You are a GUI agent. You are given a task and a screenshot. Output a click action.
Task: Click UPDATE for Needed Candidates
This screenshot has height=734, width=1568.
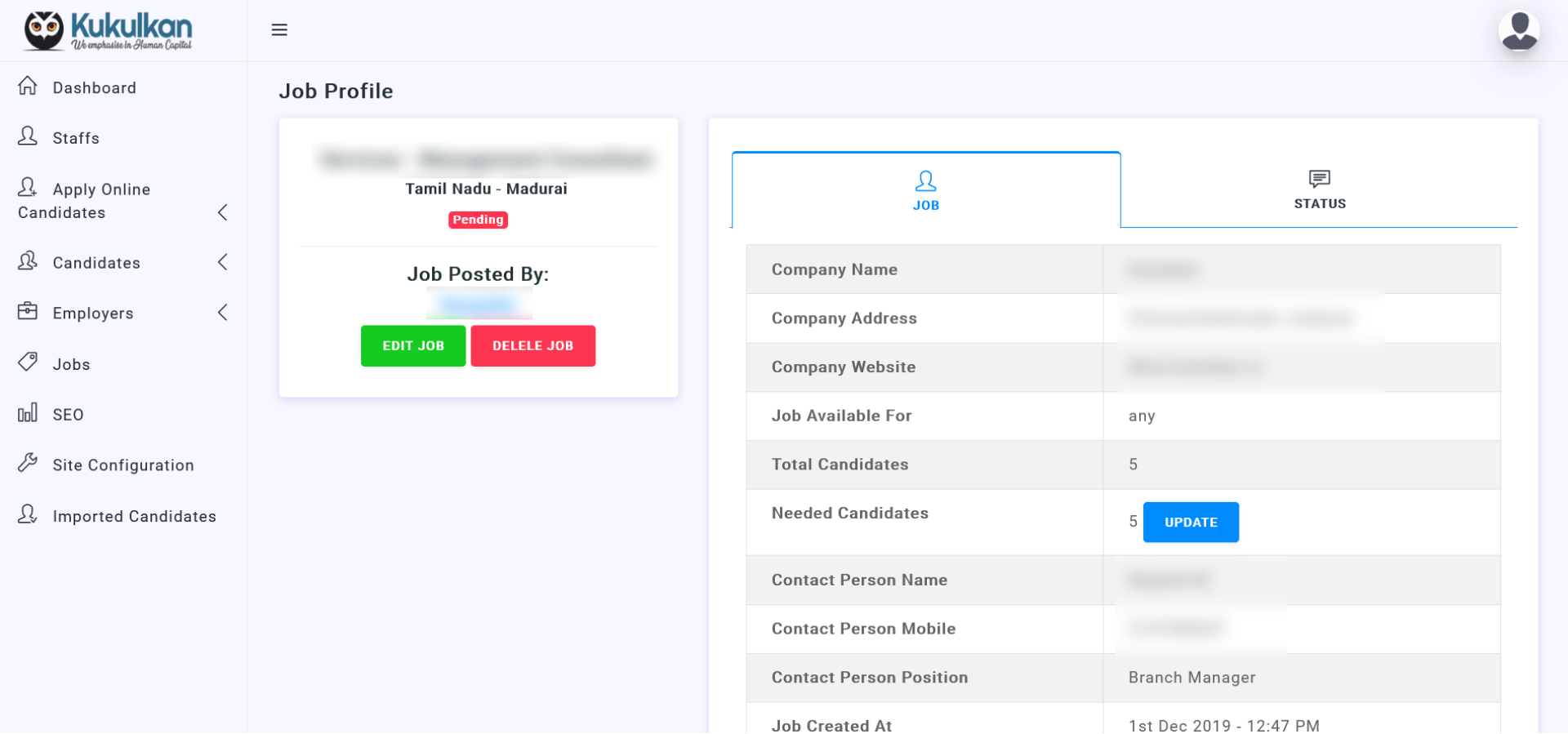(x=1190, y=523)
